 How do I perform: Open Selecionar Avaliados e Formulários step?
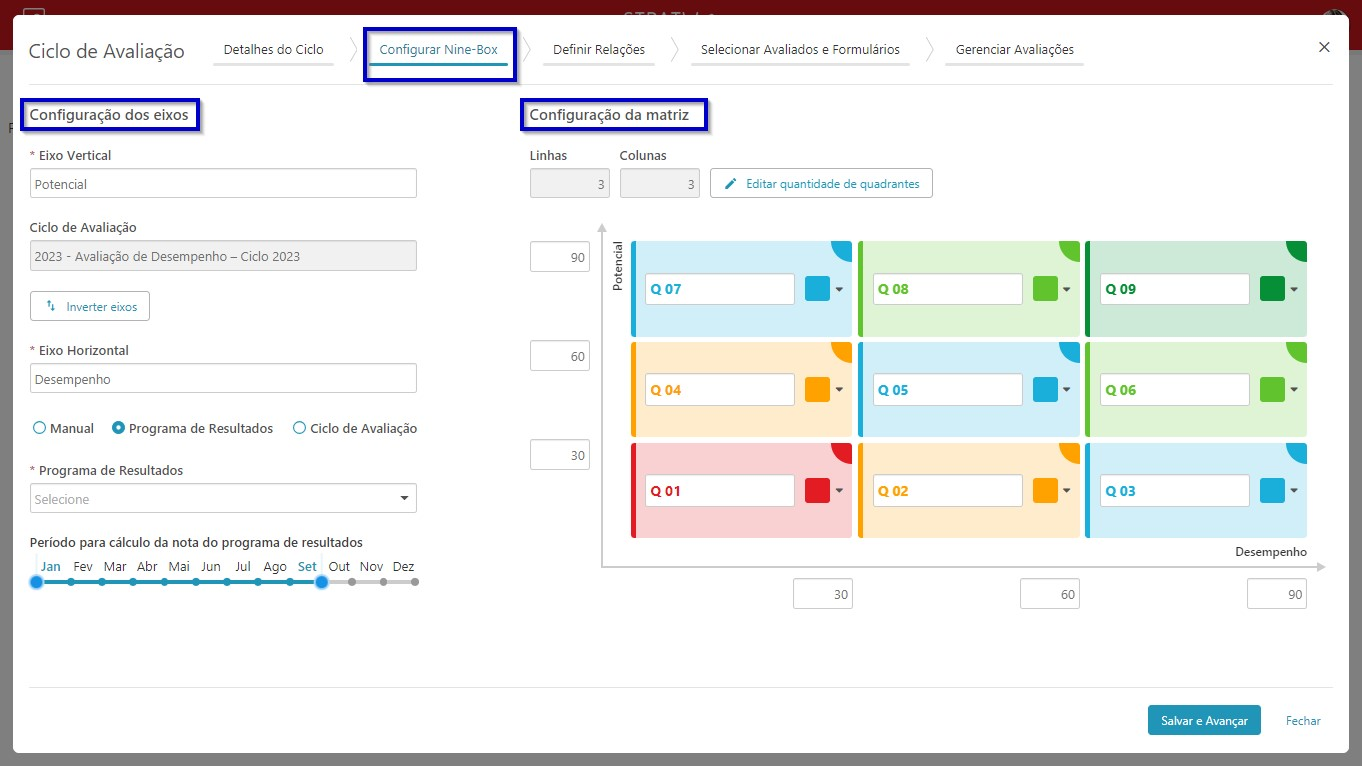coord(800,49)
